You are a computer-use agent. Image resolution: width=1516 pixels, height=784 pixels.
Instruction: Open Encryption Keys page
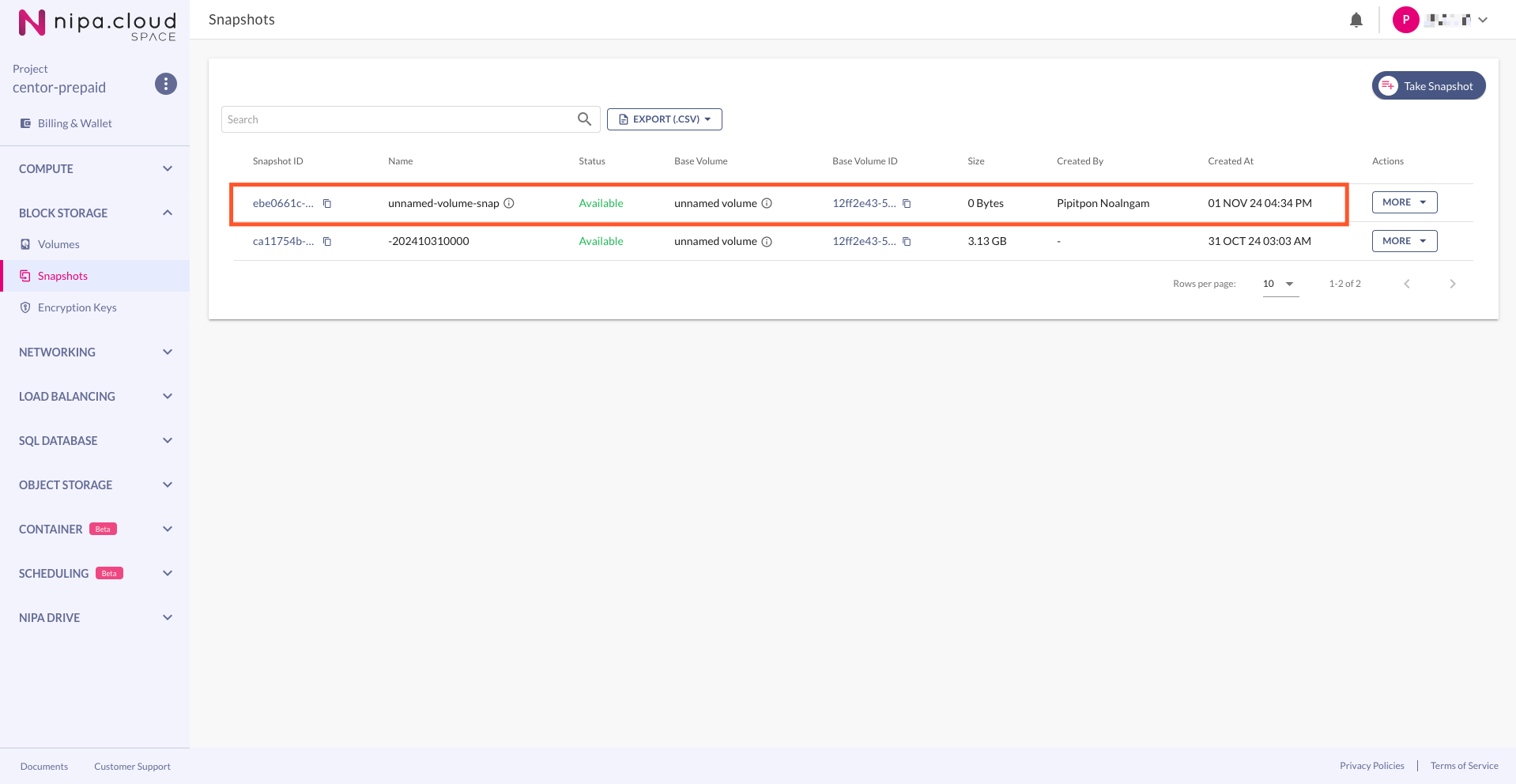pyautogui.click(x=77, y=307)
